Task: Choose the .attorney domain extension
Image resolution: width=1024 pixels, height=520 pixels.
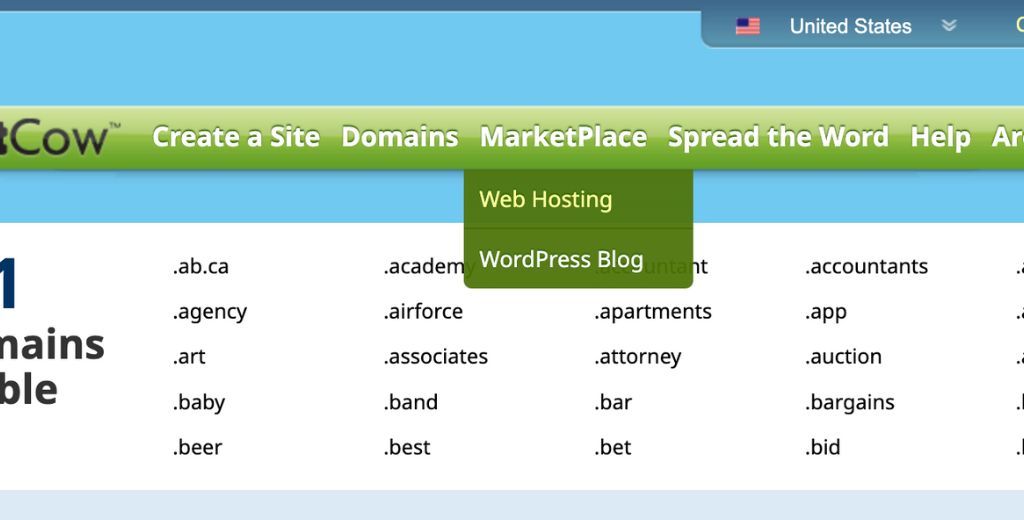Action: [x=638, y=357]
